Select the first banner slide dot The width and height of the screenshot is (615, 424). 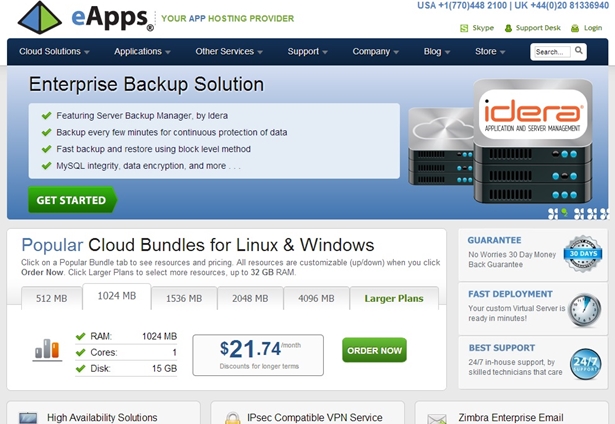coord(553,213)
